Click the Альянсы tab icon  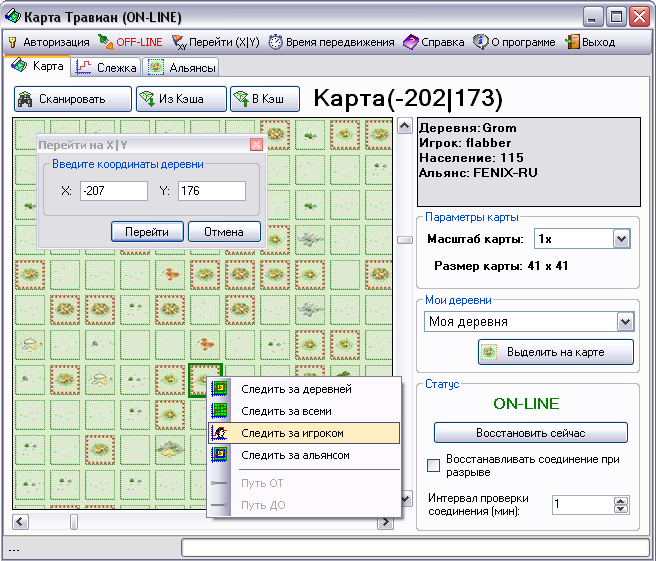click(156, 67)
